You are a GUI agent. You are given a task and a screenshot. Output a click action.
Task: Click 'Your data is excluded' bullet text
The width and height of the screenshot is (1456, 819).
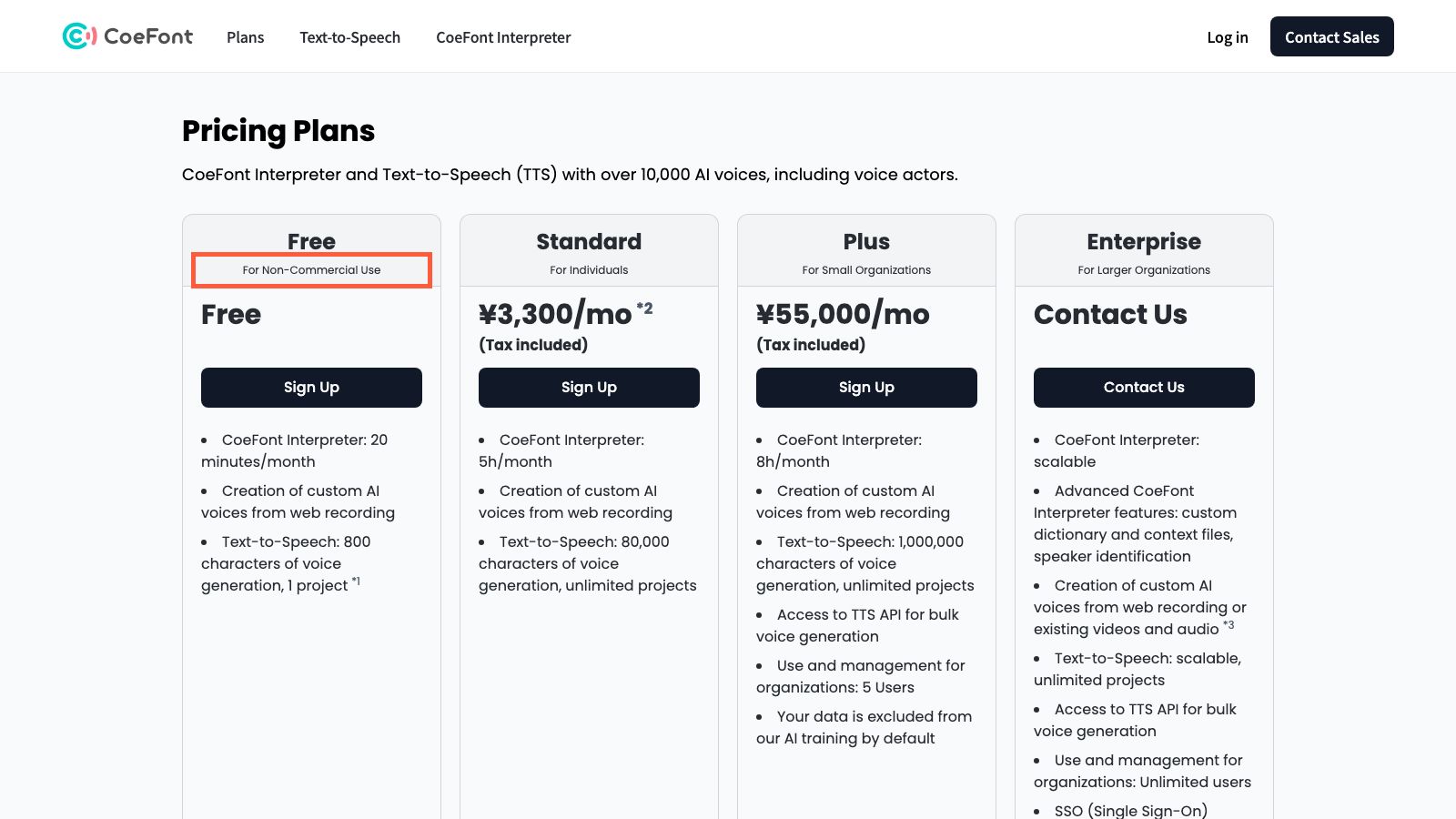pos(864,727)
